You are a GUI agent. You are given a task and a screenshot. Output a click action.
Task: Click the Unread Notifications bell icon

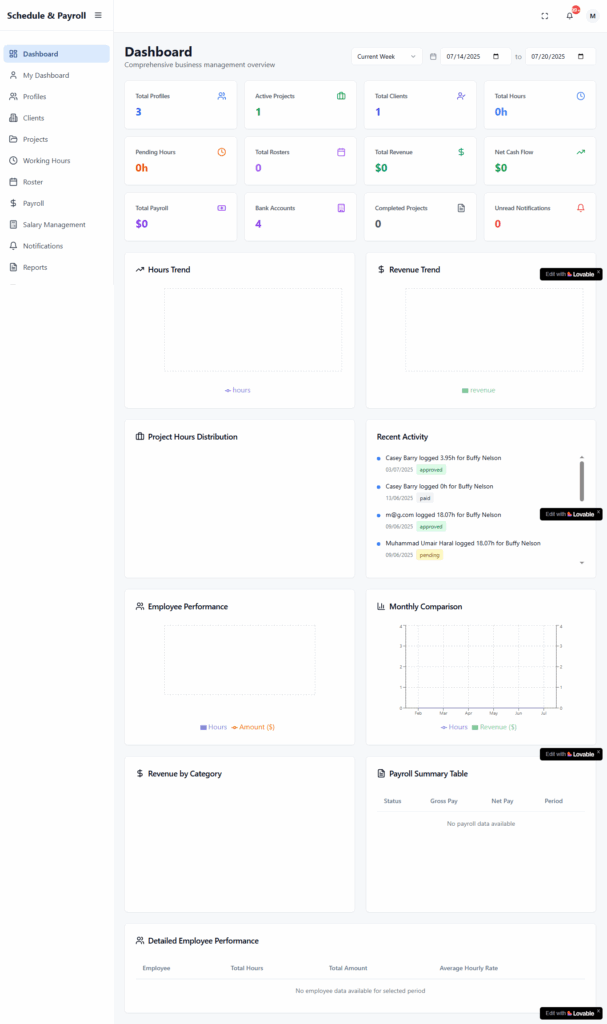580,208
